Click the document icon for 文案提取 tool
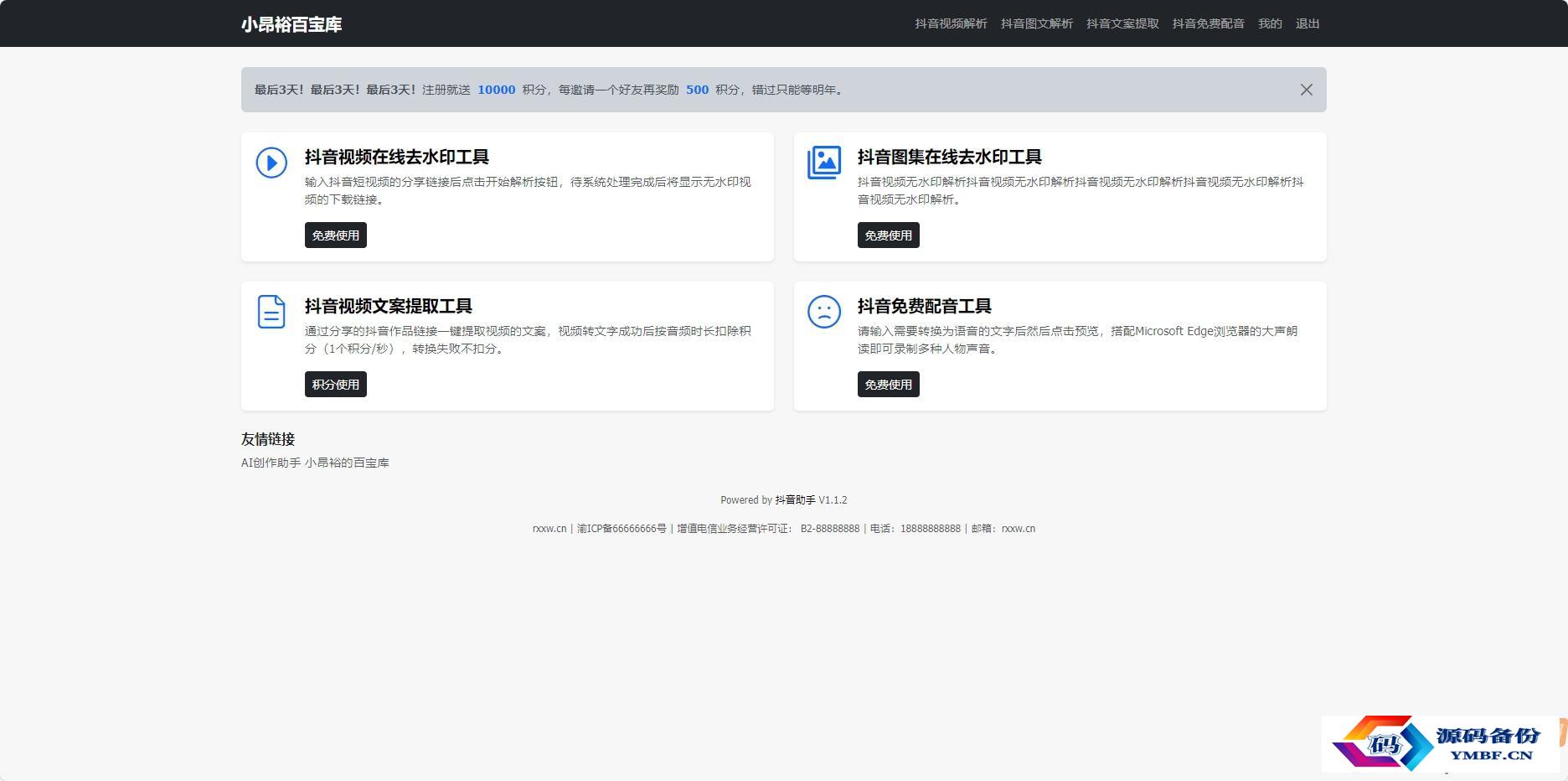This screenshot has width=1568, height=781. coord(271,312)
